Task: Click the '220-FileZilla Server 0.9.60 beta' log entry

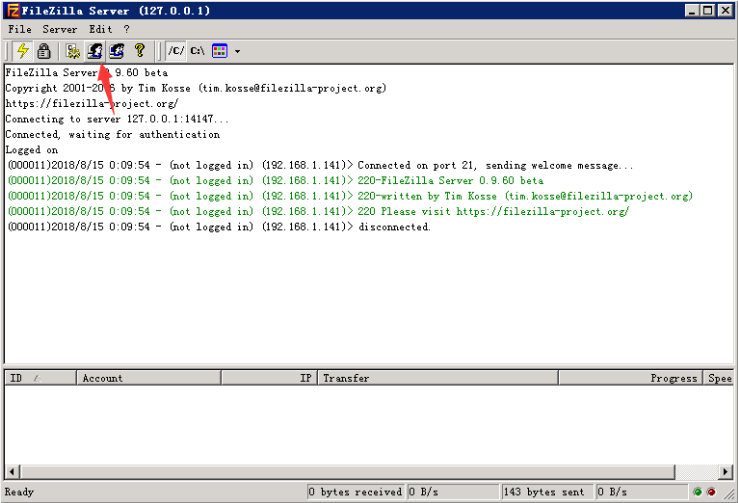Action: 276,181
